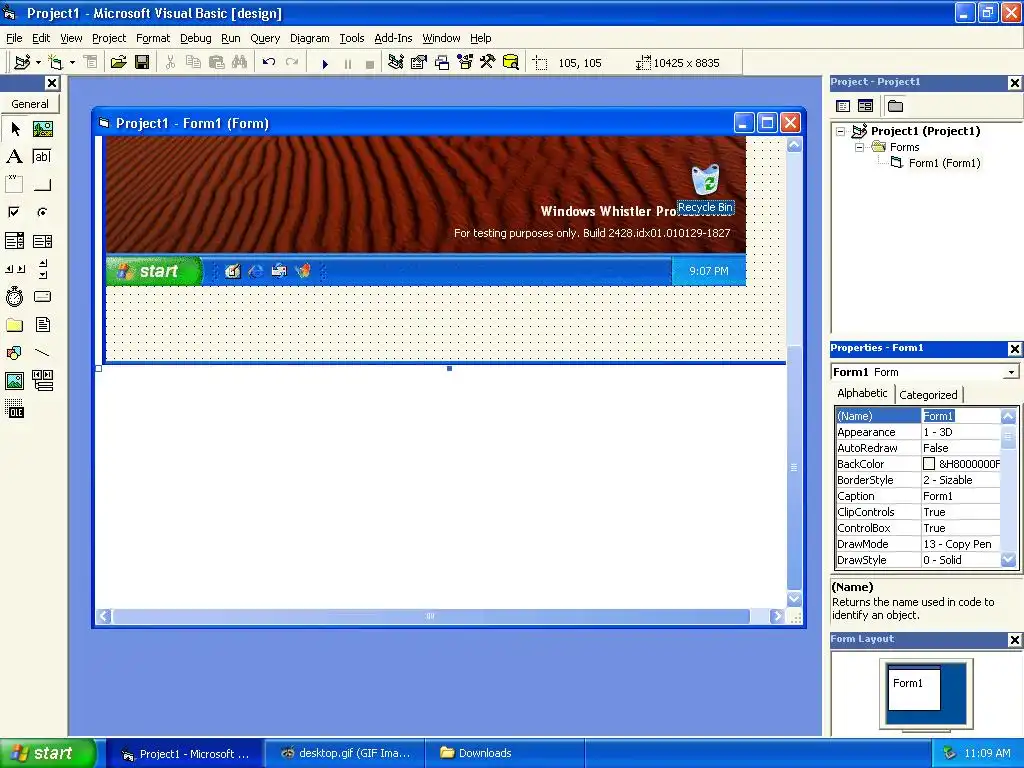1024x768 pixels.
Task: Click the General toolbox tab button
Action: [30, 104]
